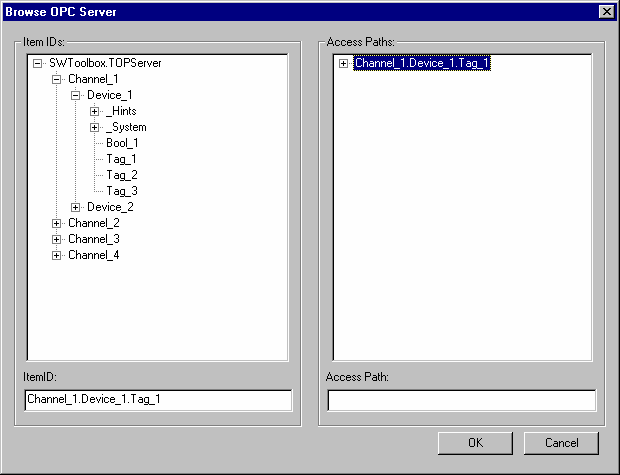Expand the Channel_4 node
The width and height of the screenshot is (620, 475).
click(57, 255)
